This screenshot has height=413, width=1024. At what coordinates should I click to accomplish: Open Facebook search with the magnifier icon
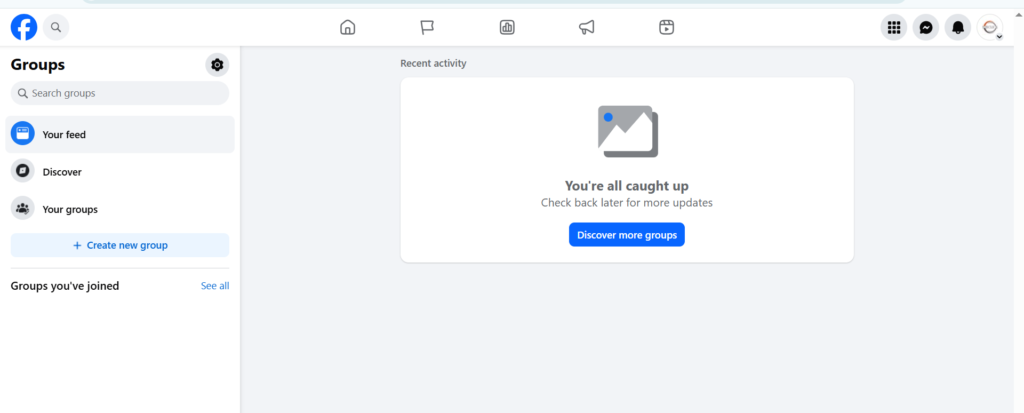pos(56,28)
